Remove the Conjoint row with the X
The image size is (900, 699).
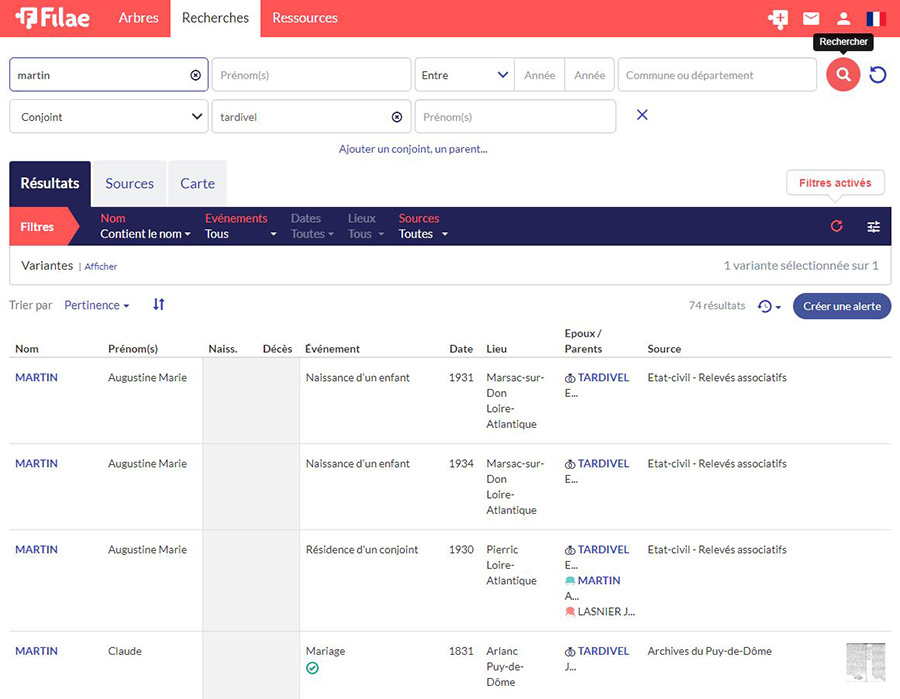coord(642,116)
